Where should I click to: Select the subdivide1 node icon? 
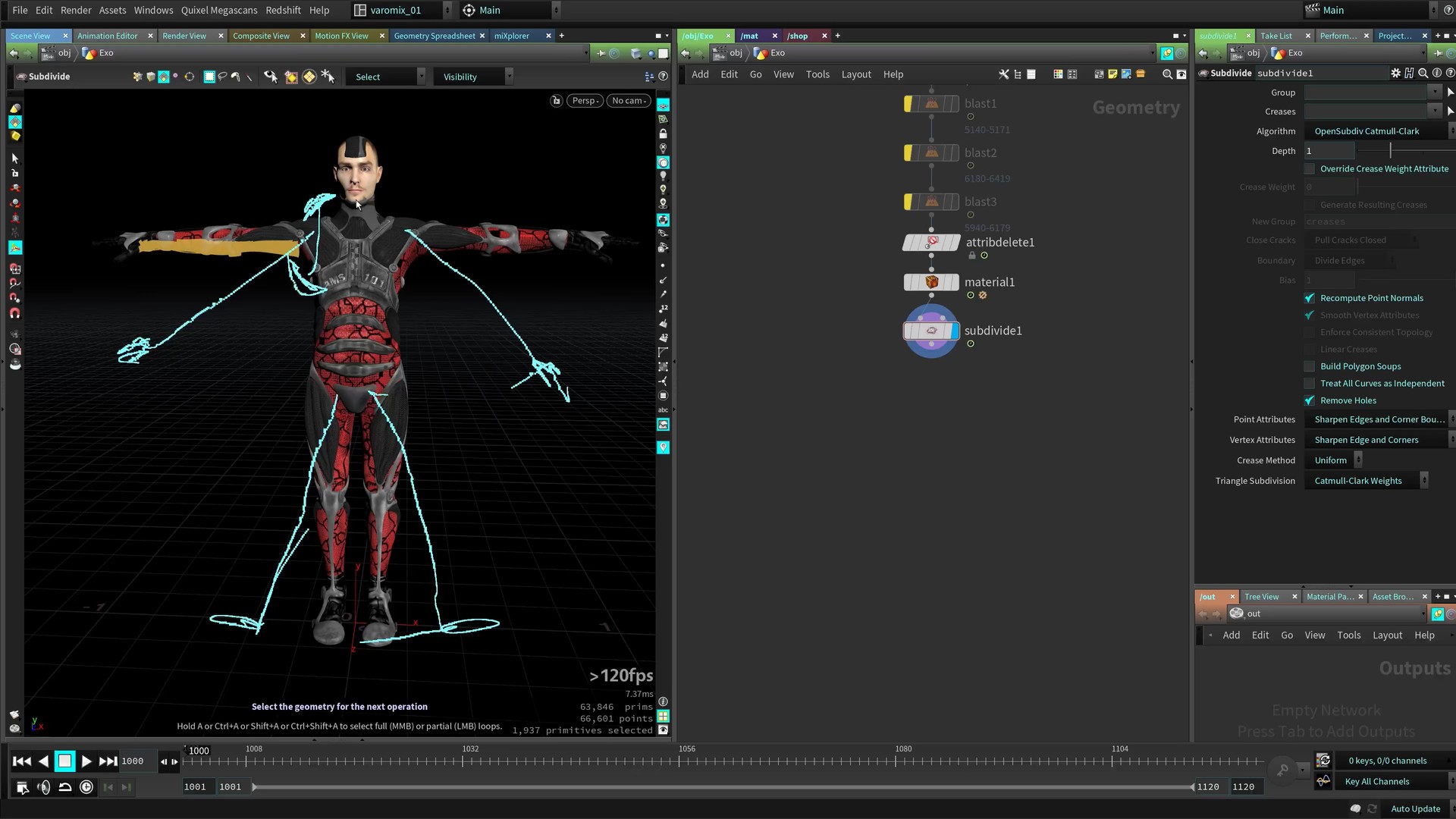point(931,331)
